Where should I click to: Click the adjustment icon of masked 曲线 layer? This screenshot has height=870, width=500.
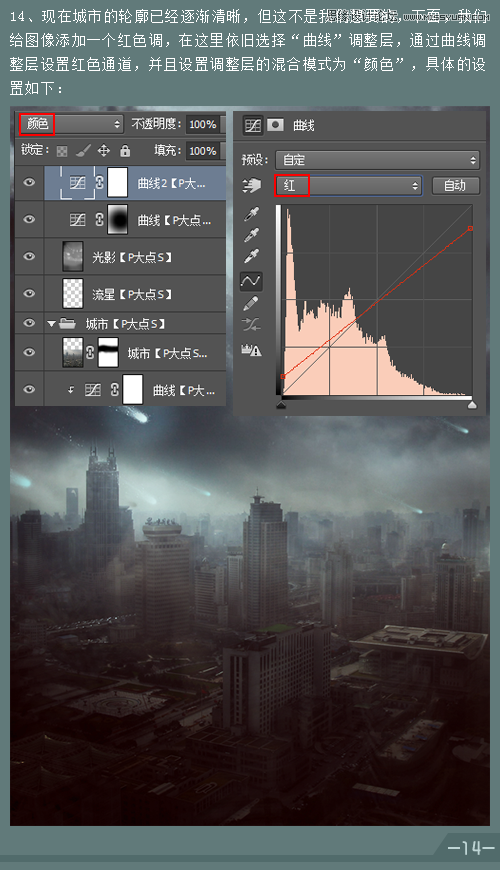tap(78, 220)
